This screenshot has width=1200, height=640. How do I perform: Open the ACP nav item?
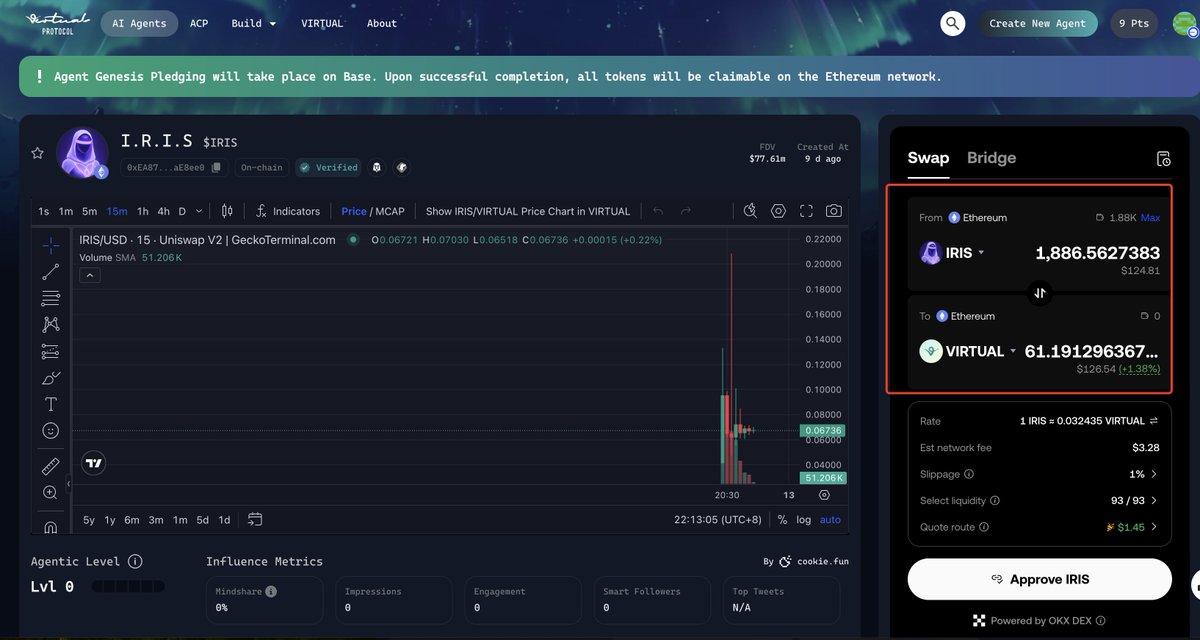click(x=199, y=23)
